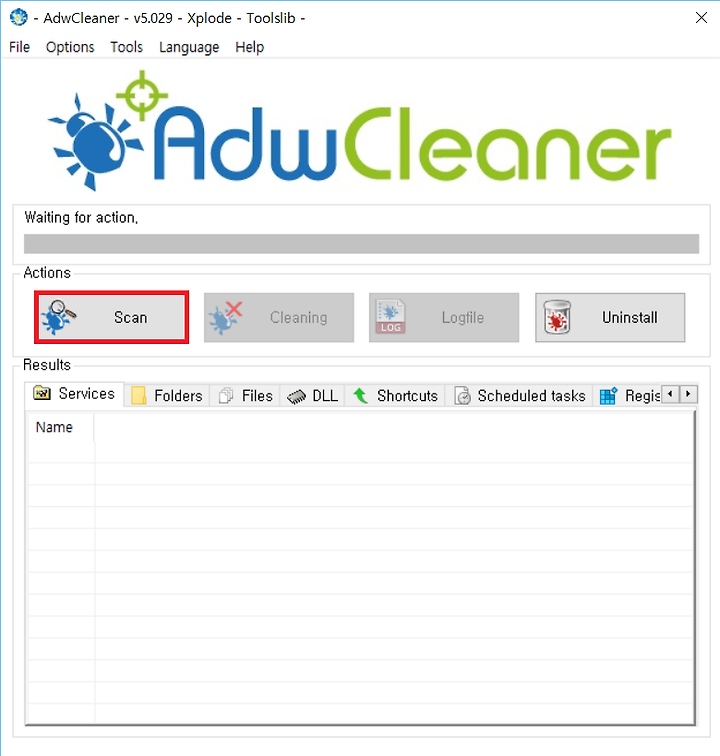
Task: Switch to the Files tab
Action: (x=245, y=396)
